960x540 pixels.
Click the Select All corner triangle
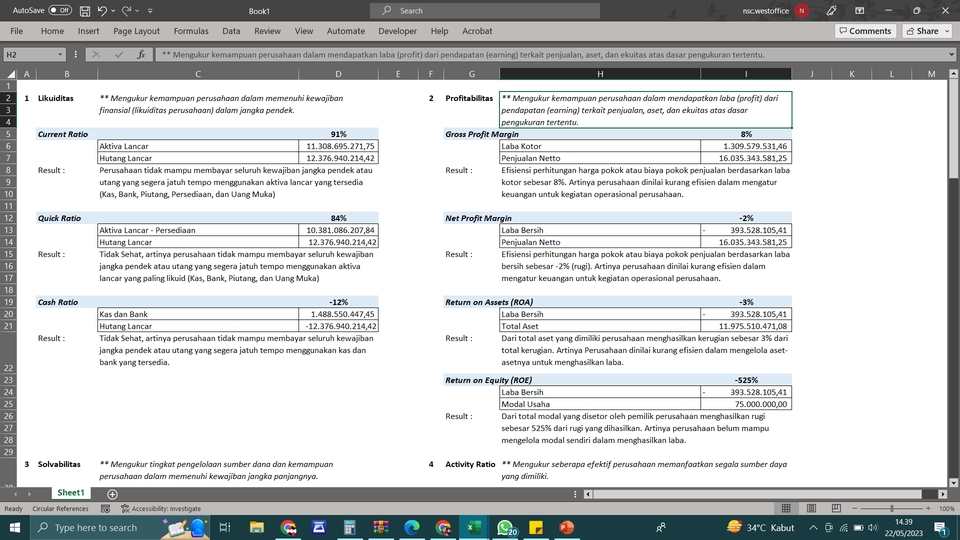11,74
